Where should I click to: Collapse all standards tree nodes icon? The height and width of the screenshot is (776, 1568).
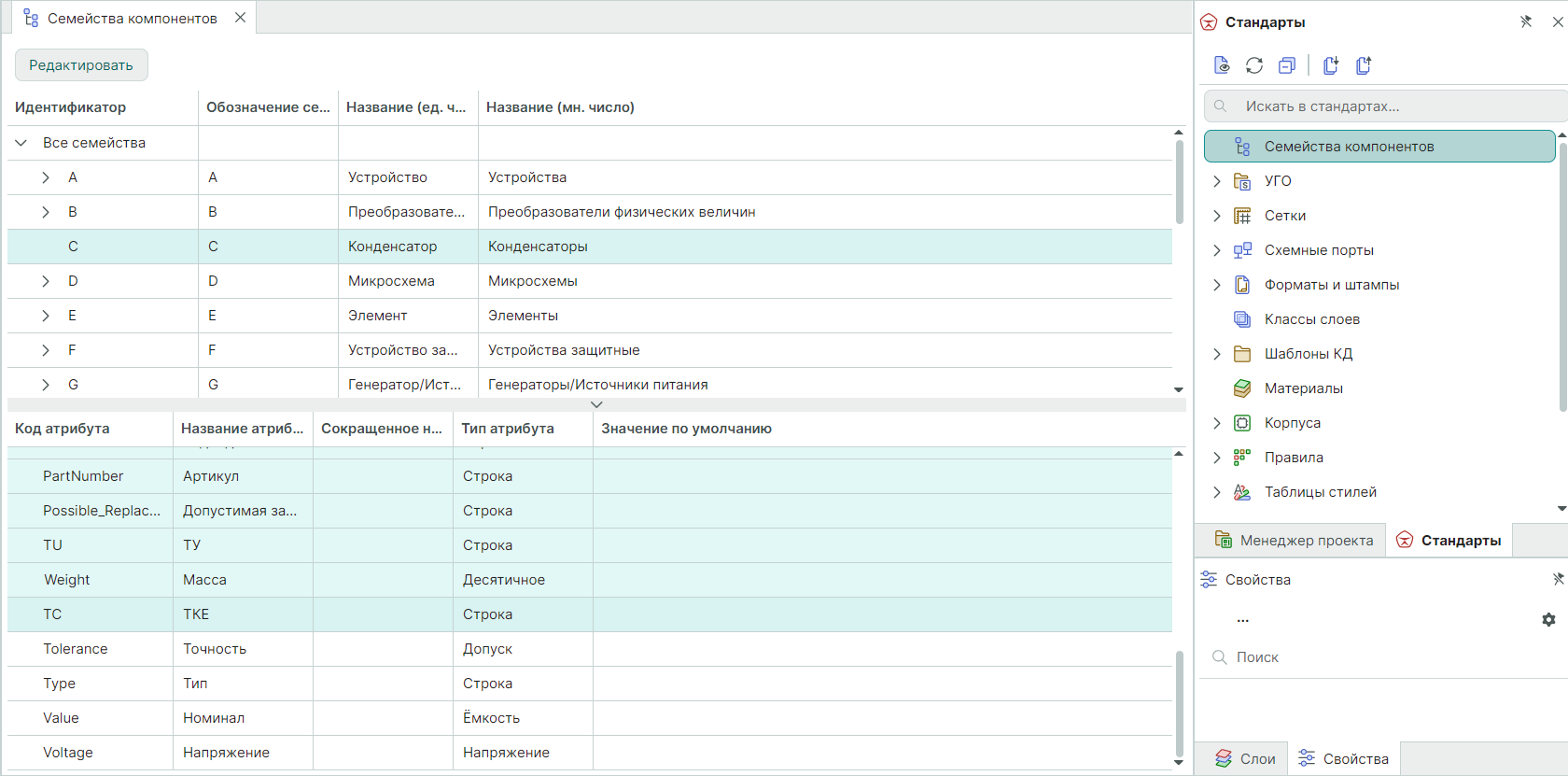click(x=1287, y=65)
